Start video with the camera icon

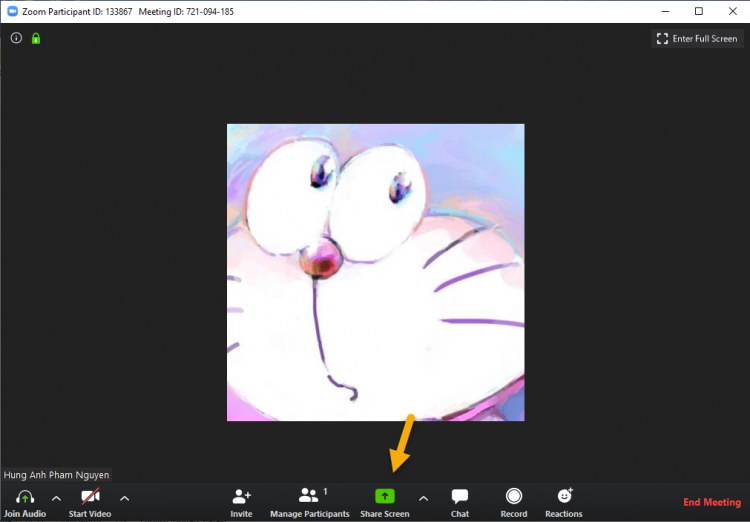pos(90,497)
